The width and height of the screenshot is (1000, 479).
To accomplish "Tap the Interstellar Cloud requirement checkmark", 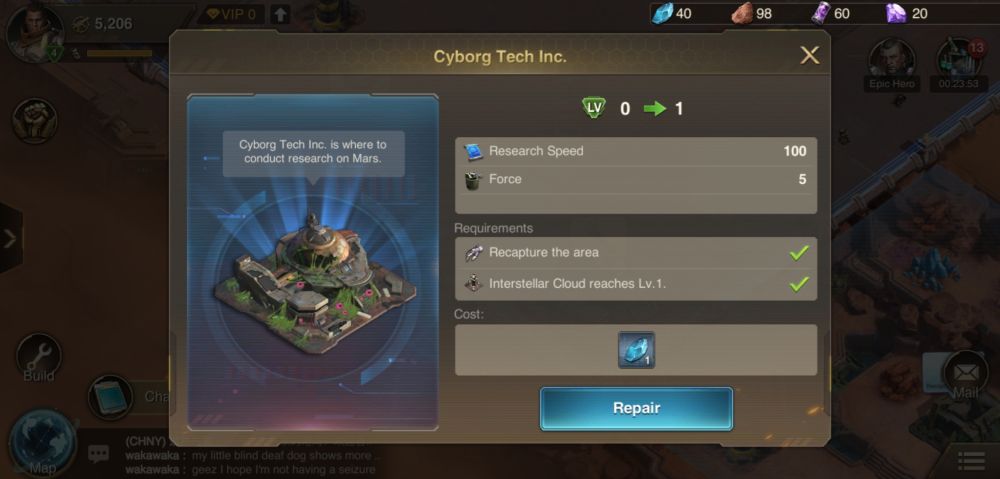I will 798,284.
